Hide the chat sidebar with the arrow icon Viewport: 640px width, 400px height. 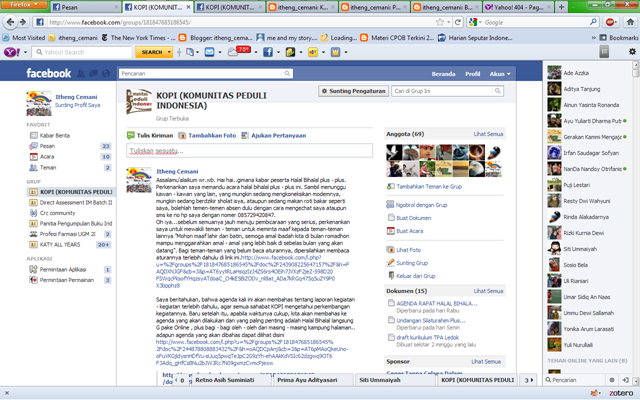[x=625, y=380]
